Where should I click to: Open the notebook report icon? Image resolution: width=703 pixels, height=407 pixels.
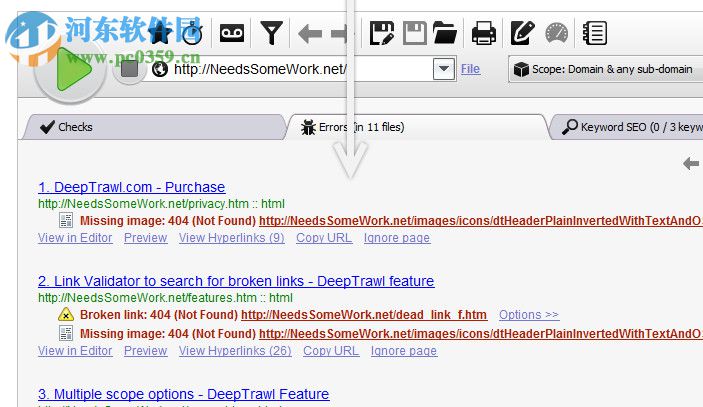(x=595, y=33)
